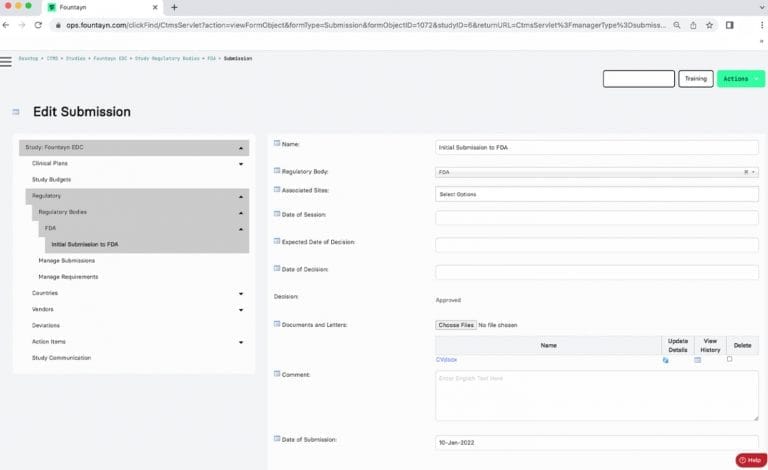Click the Expected Date of Decision field

(x=596, y=245)
